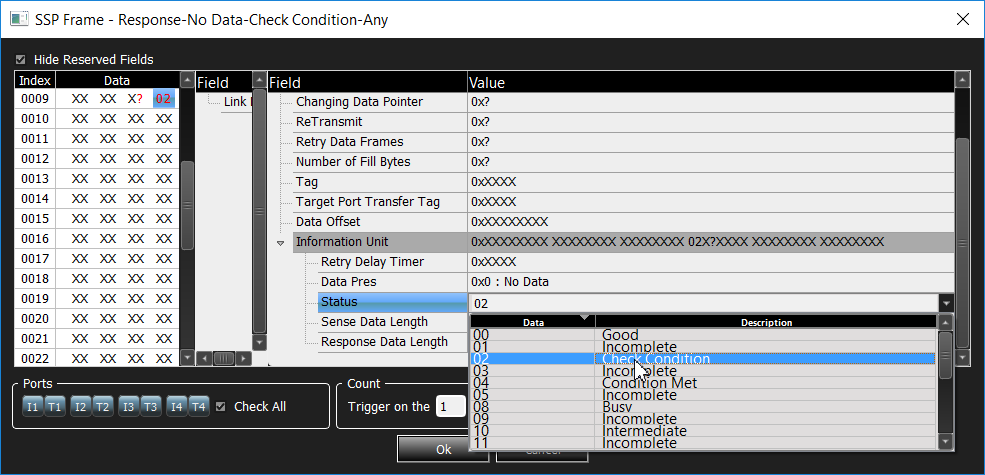This screenshot has width=985, height=475.
Task: Select 02 Check Condition option
Action: point(702,359)
